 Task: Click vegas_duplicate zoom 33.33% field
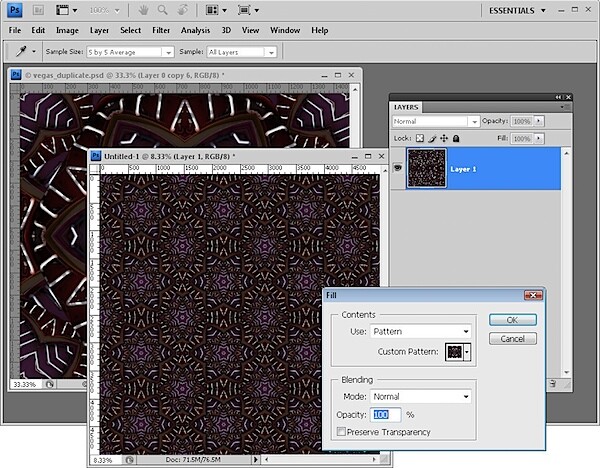point(26,384)
